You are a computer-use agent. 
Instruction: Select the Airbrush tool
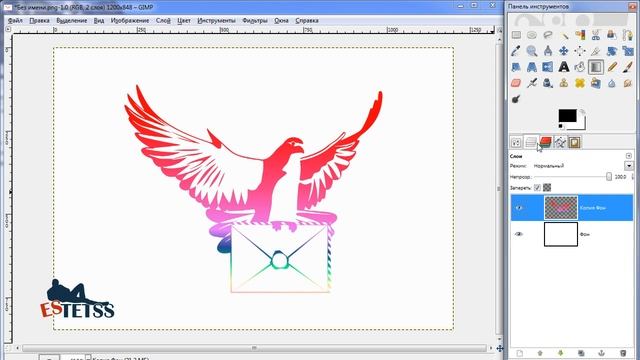coord(531,83)
